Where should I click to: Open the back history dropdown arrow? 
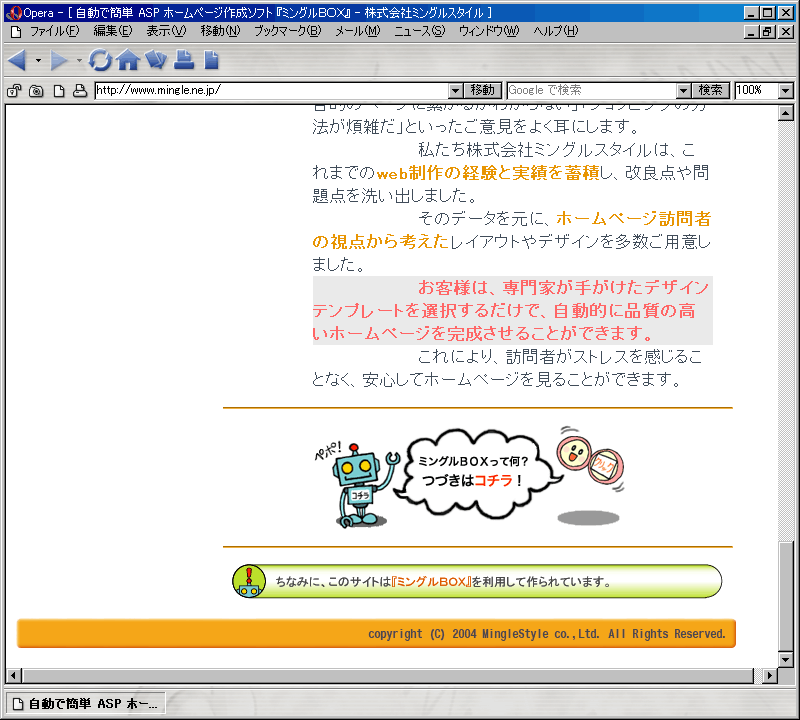point(38,61)
